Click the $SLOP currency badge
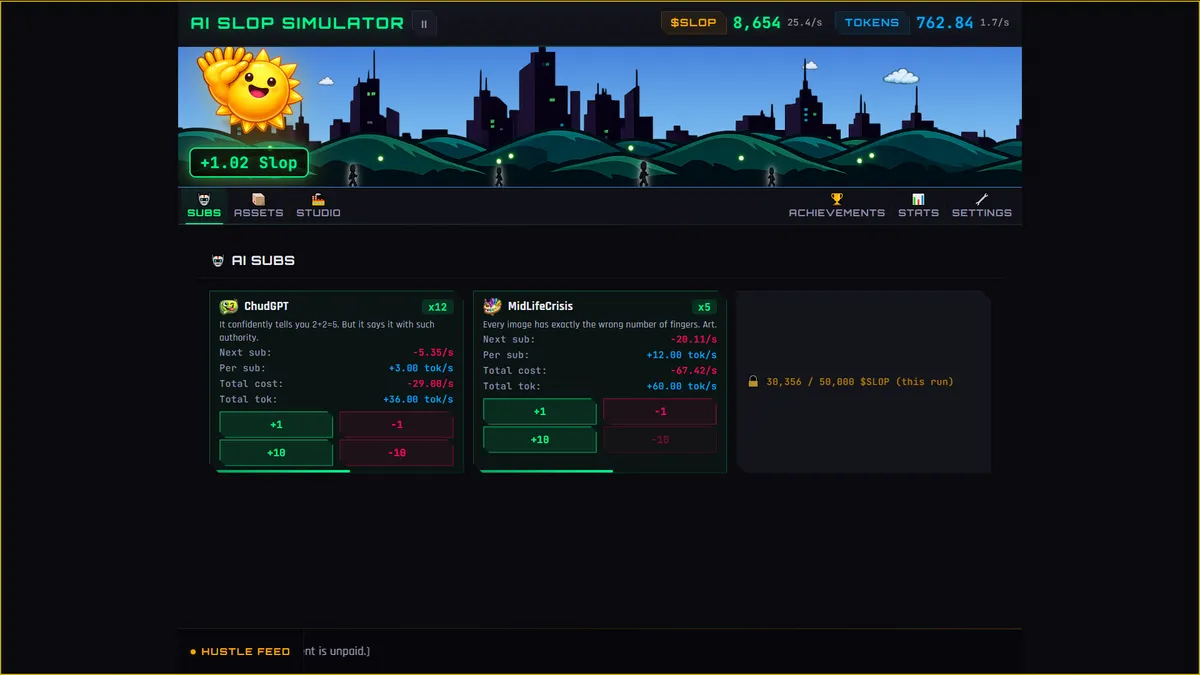This screenshot has width=1200, height=675. tap(693, 21)
